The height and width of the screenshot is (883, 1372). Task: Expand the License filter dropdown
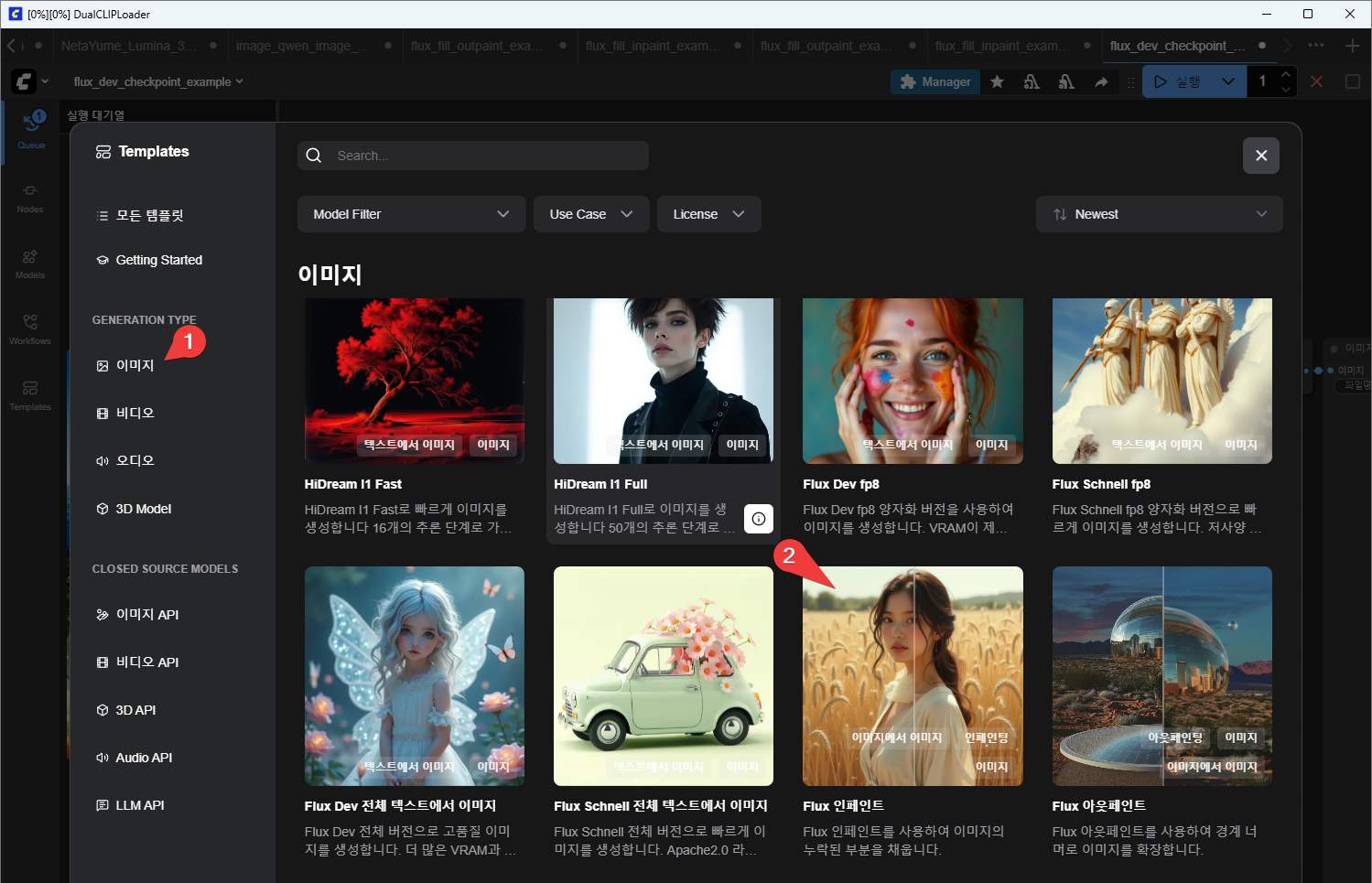[x=708, y=214]
